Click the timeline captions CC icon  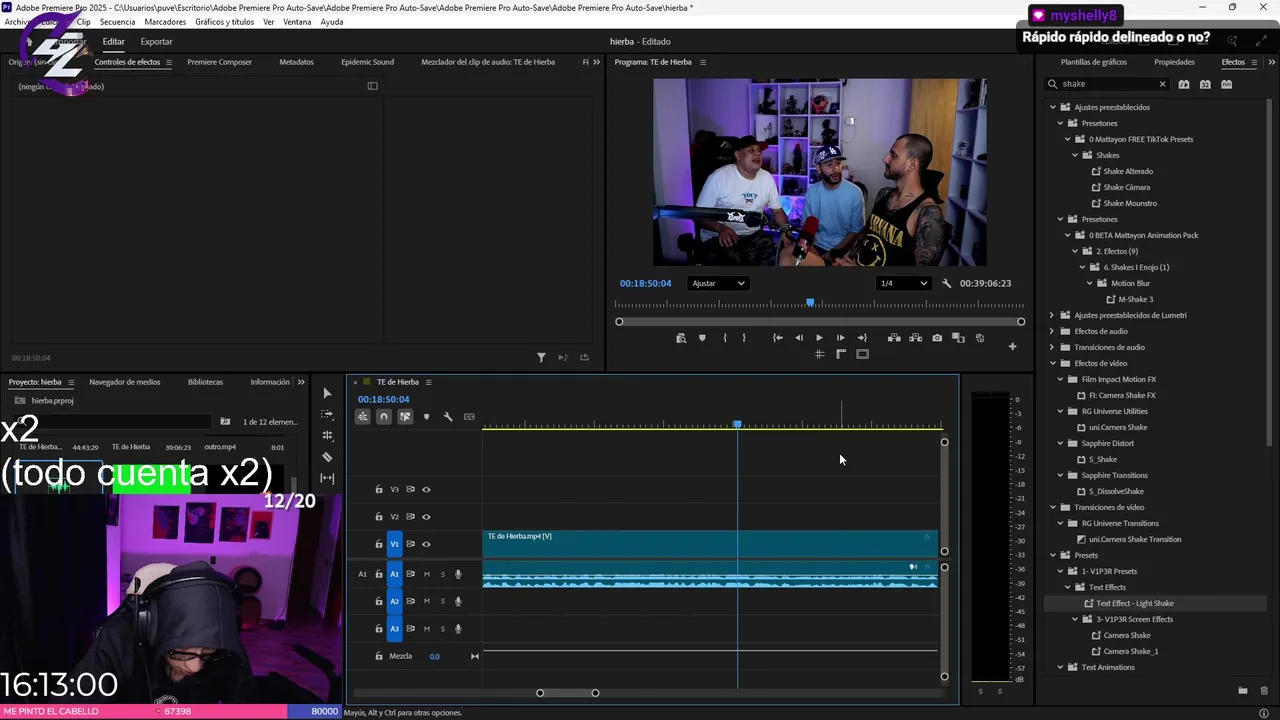point(469,417)
